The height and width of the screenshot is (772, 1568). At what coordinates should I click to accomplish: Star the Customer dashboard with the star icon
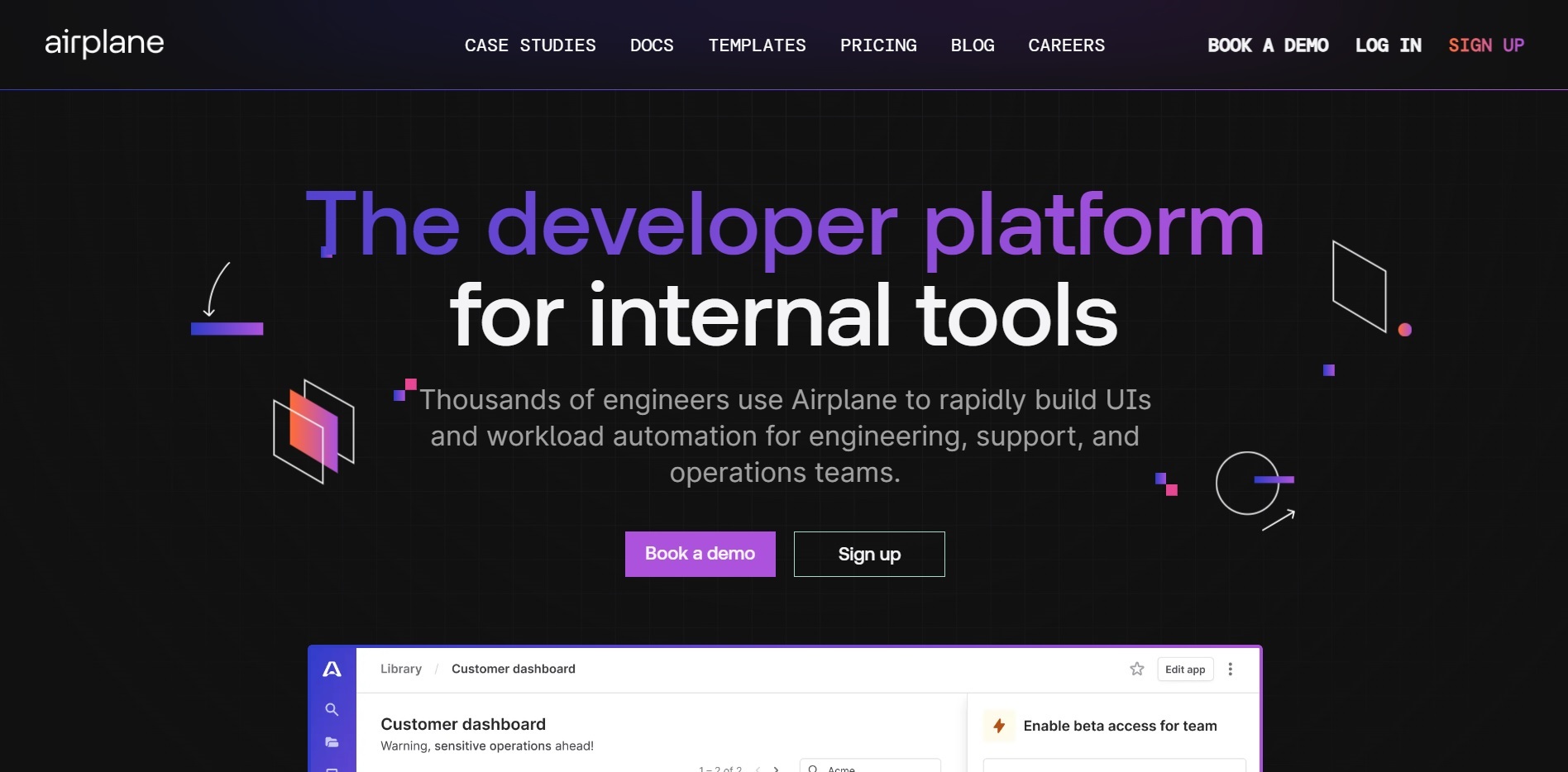tap(1137, 669)
